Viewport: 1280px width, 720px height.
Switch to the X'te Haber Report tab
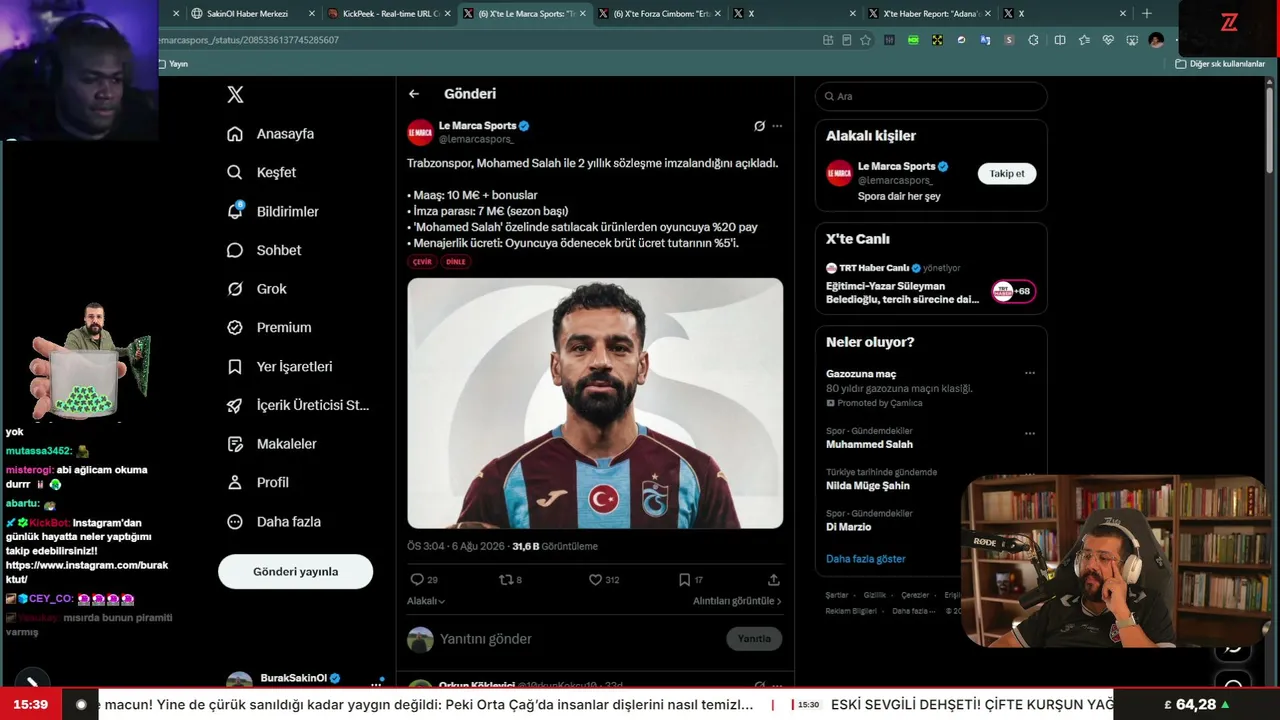coord(930,14)
